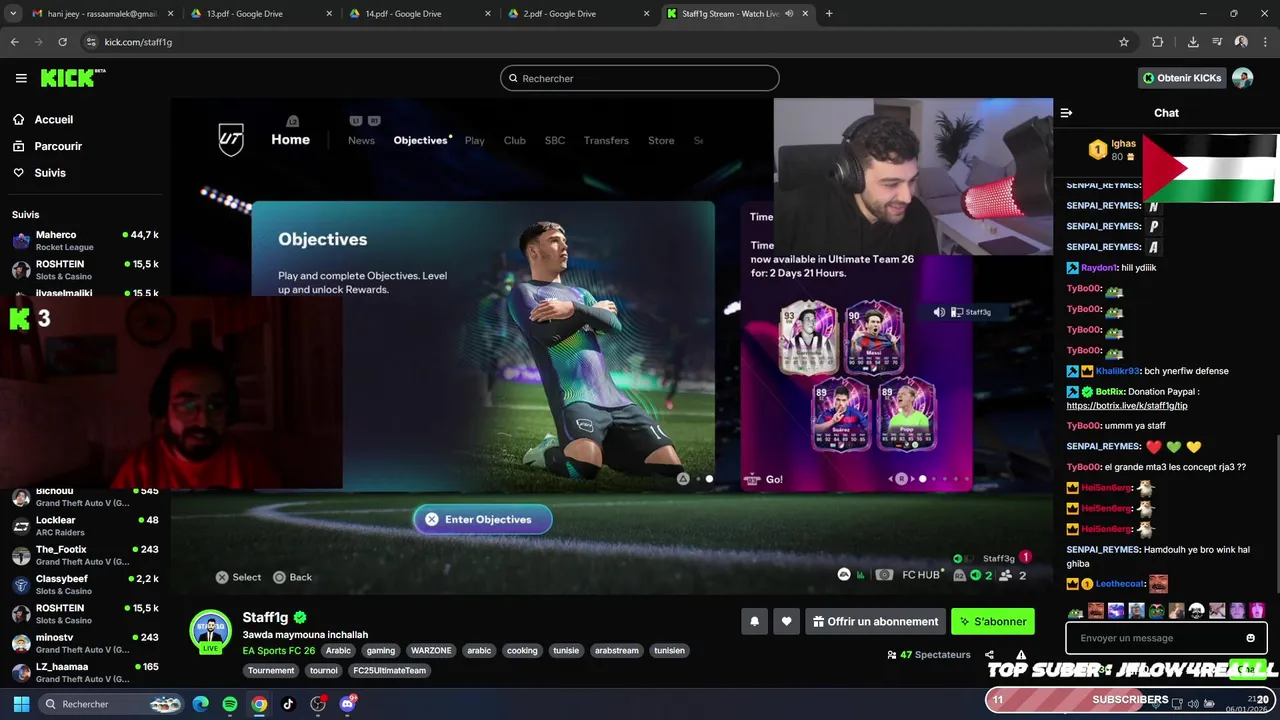Open the Kick sidebar hamburger menu

pos(21,78)
